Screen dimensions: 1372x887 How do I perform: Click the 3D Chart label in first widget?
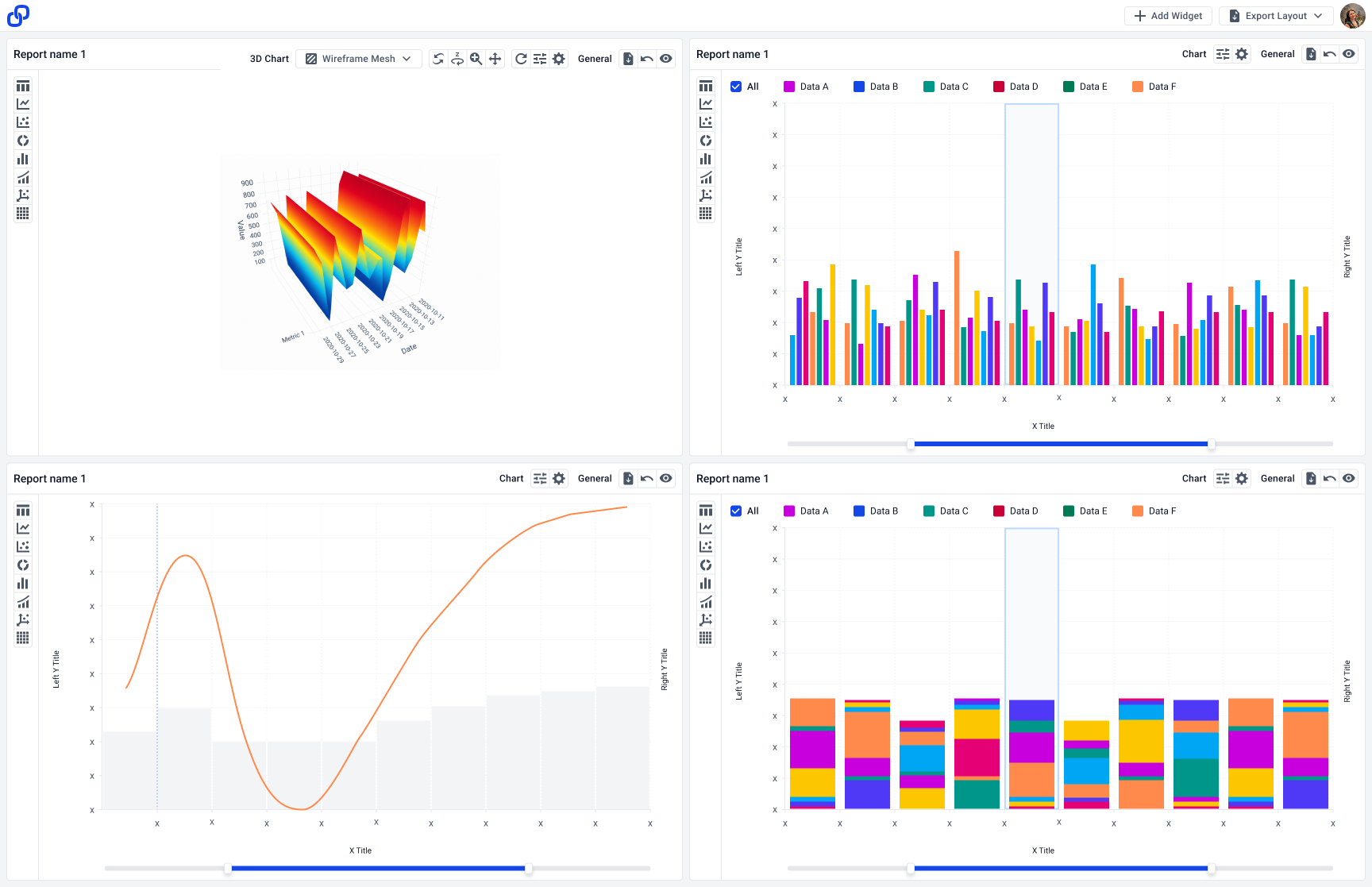(x=269, y=59)
